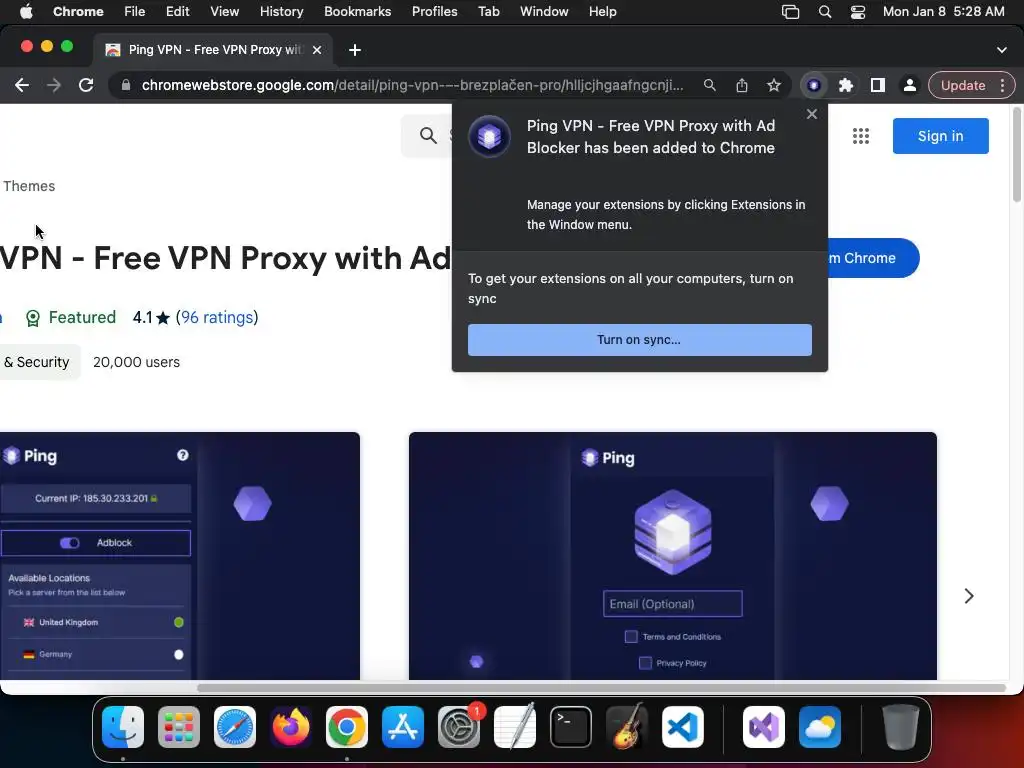
Task: Share this page from the address bar
Action: pyautogui.click(x=742, y=86)
